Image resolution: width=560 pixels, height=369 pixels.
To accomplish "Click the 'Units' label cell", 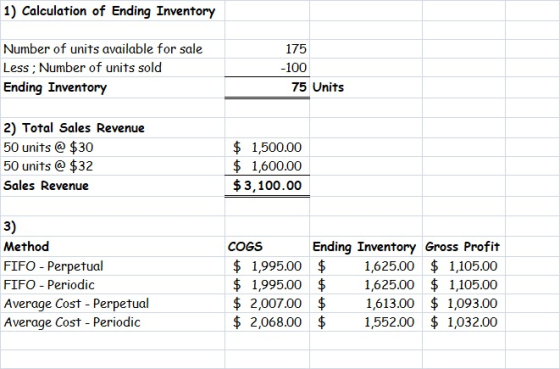I will coord(366,87).
